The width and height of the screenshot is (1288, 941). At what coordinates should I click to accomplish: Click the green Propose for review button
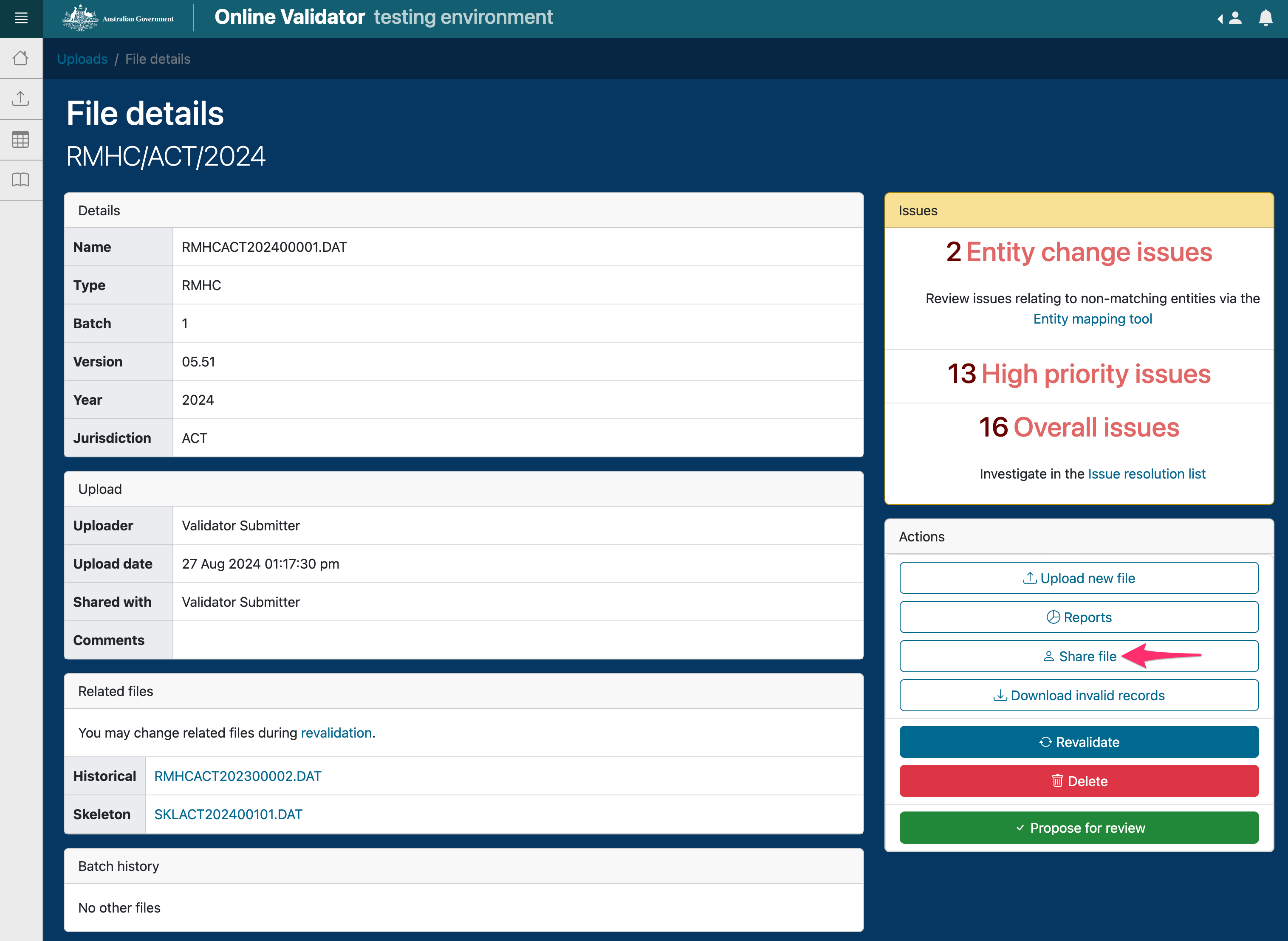1079,828
